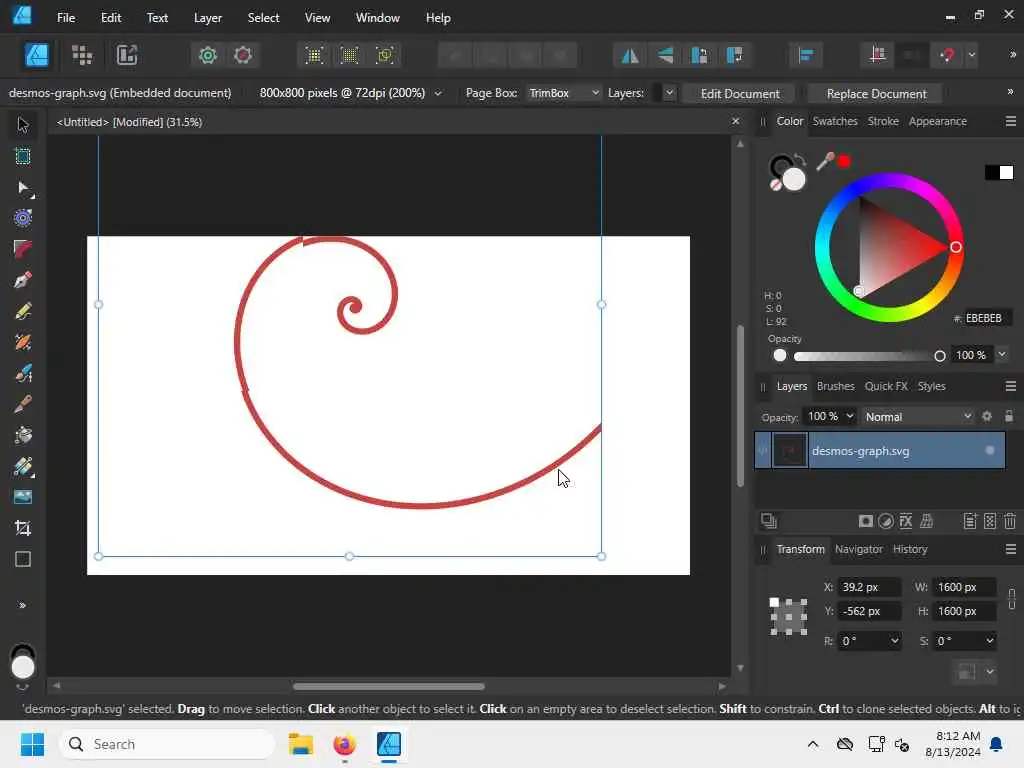Open the Layer menu
This screenshot has height=768, width=1024.
tap(208, 18)
